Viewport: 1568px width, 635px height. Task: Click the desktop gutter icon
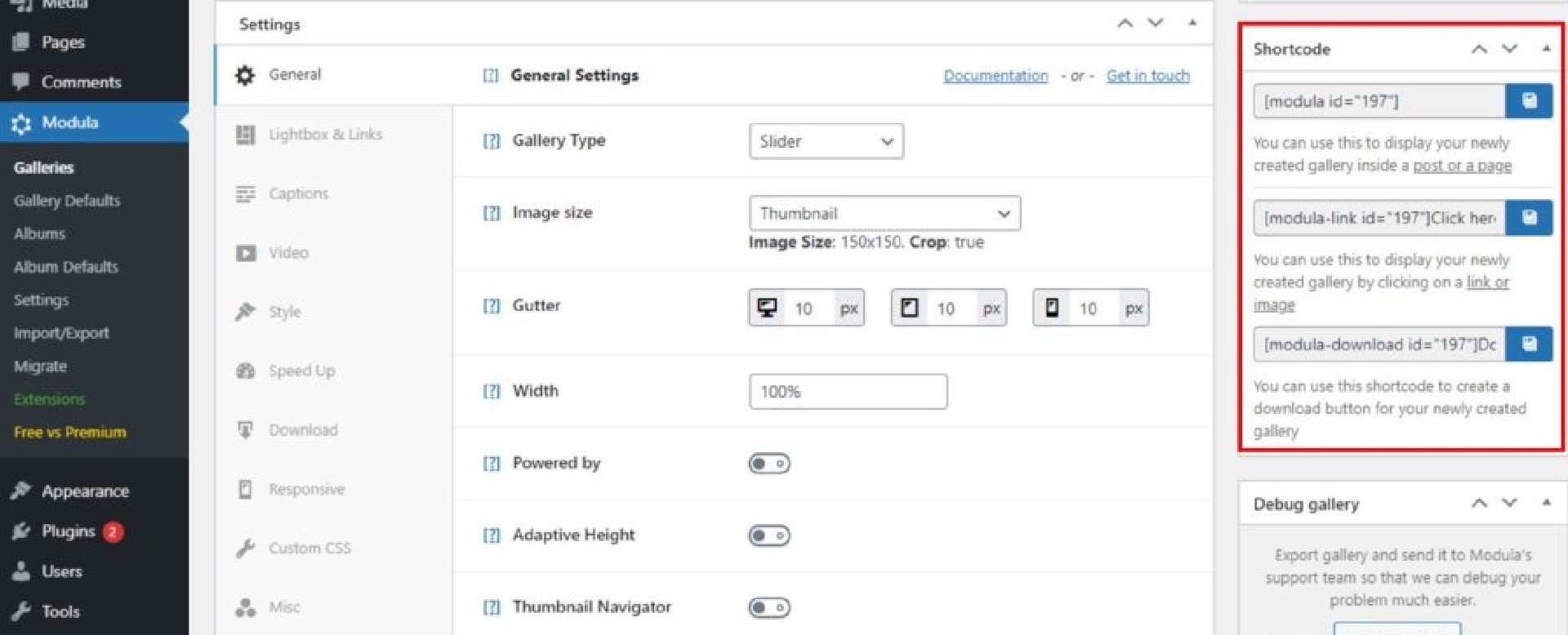(x=767, y=308)
